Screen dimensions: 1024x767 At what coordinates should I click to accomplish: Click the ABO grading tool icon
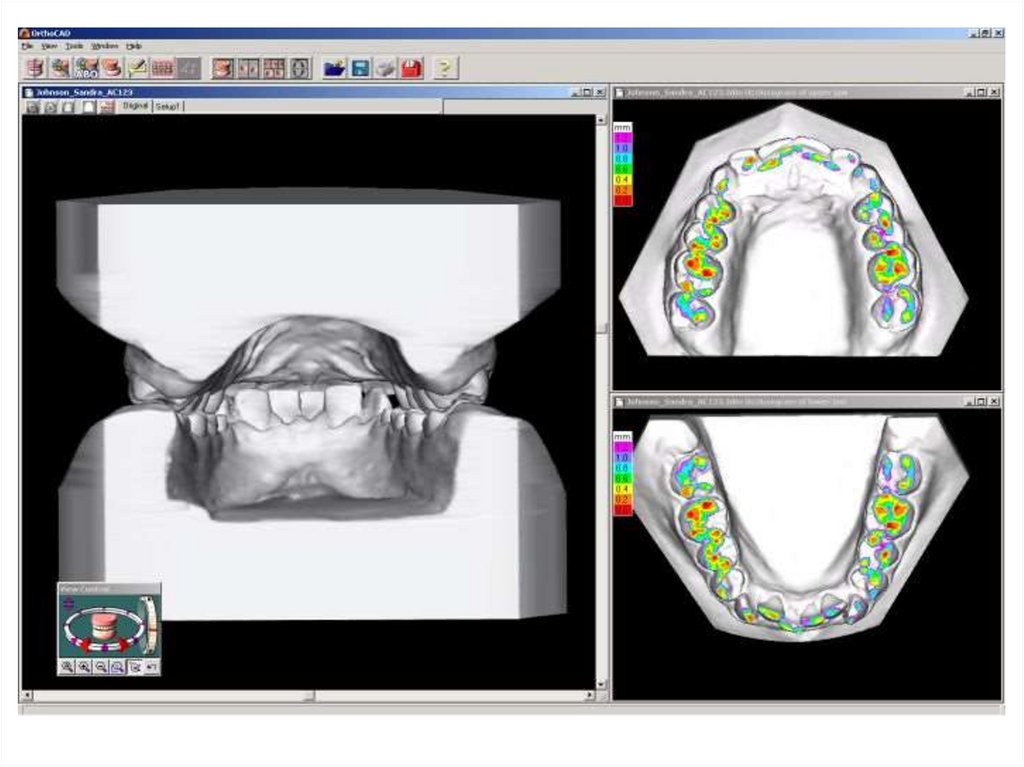coord(86,68)
